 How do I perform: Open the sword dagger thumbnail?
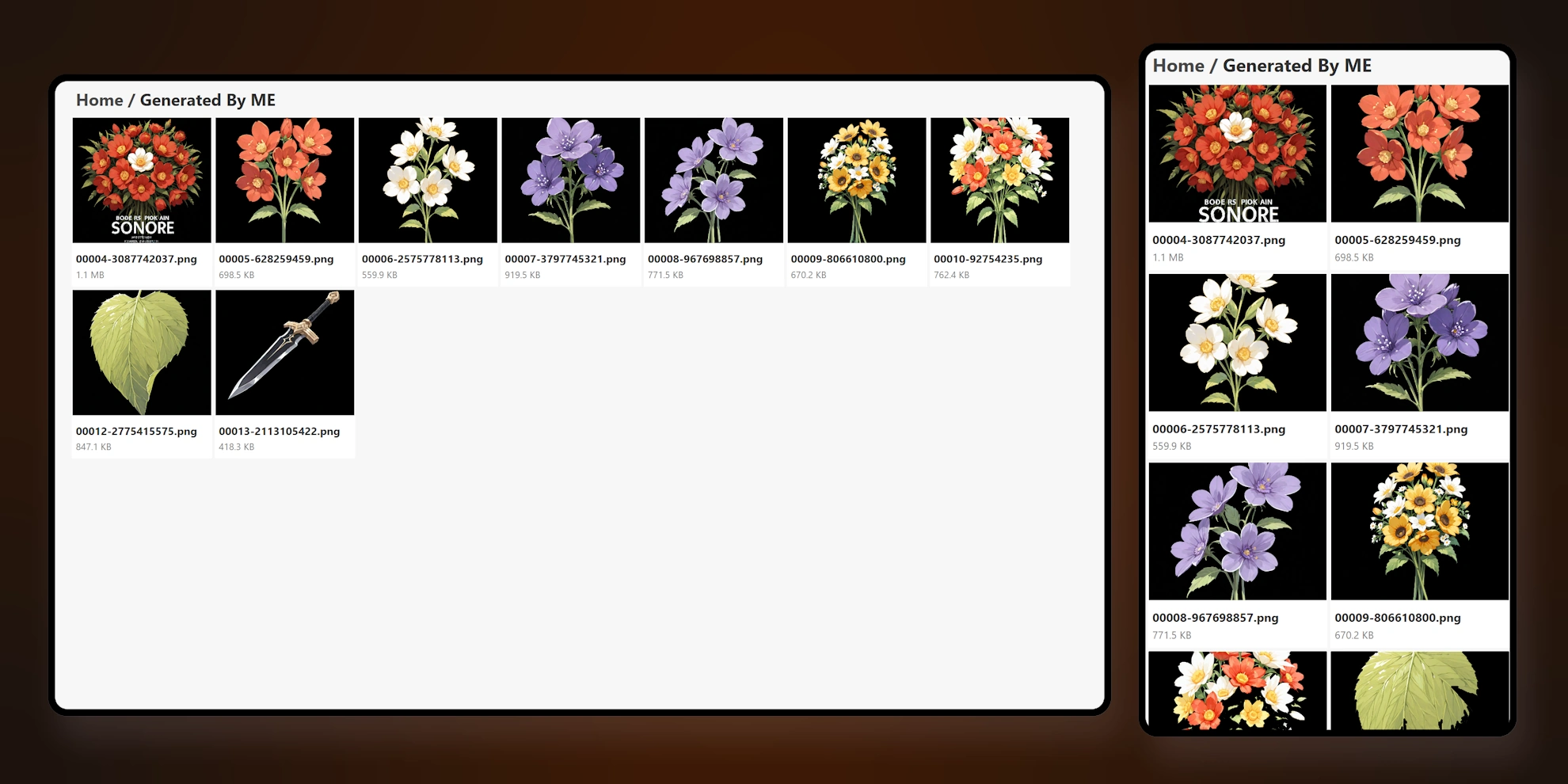point(285,352)
